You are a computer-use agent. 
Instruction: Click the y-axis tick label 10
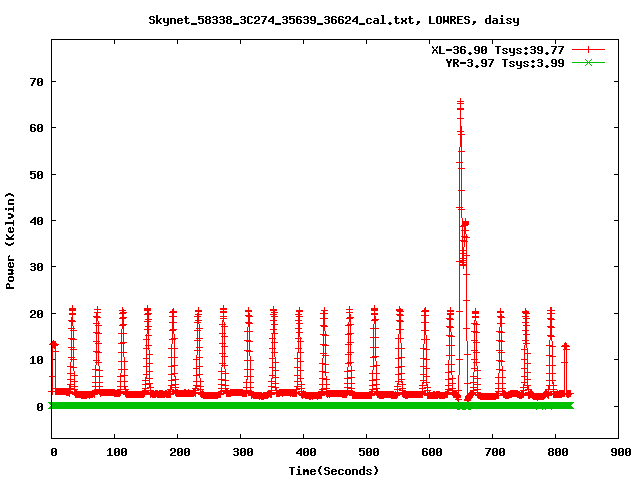(x=36, y=360)
